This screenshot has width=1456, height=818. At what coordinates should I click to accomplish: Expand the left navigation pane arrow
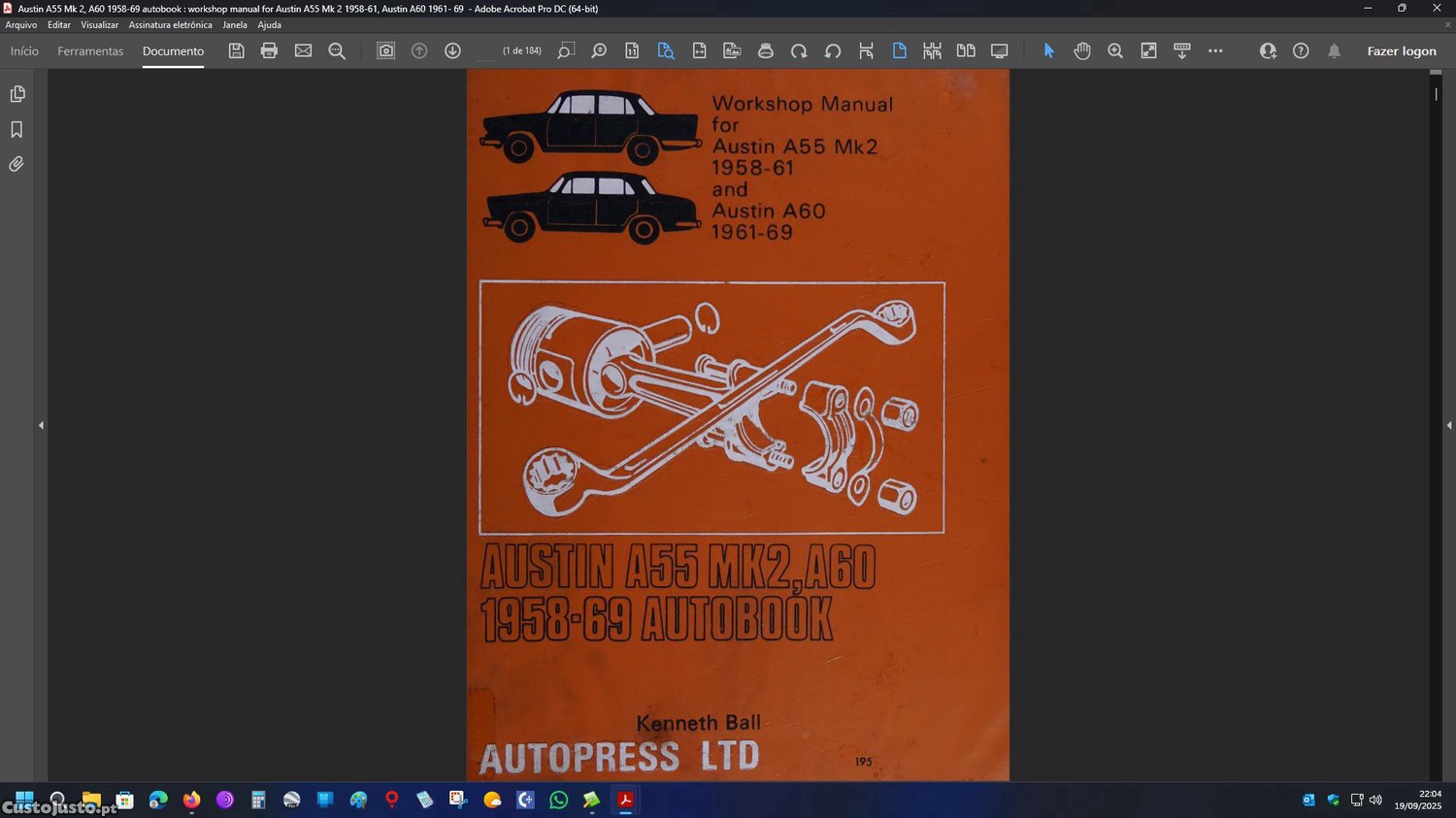41,425
